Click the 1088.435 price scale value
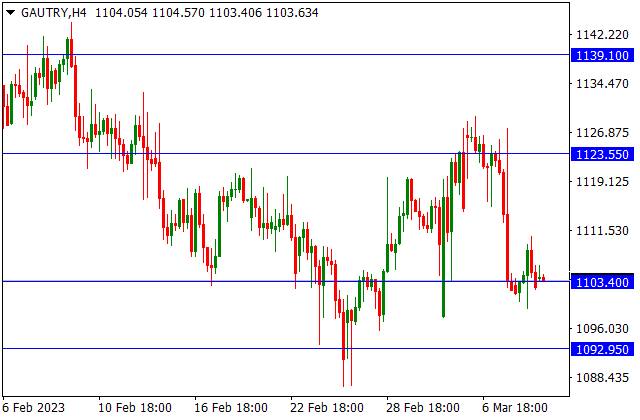 tap(602, 378)
